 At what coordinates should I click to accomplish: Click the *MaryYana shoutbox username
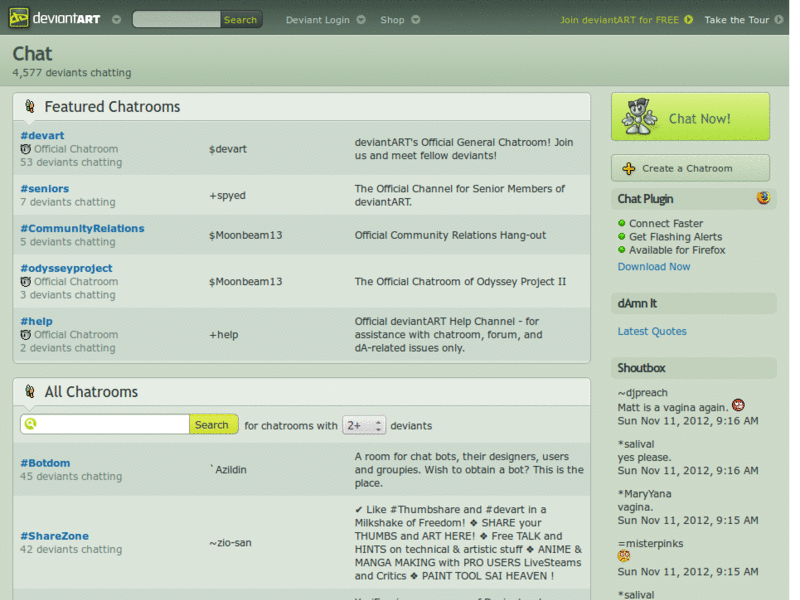click(x=644, y=494)
